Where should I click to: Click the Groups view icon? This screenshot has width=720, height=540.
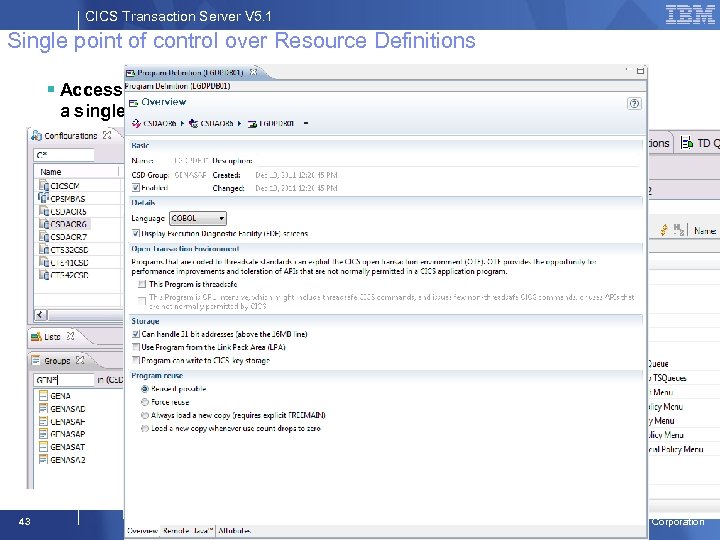pos(36,360)
